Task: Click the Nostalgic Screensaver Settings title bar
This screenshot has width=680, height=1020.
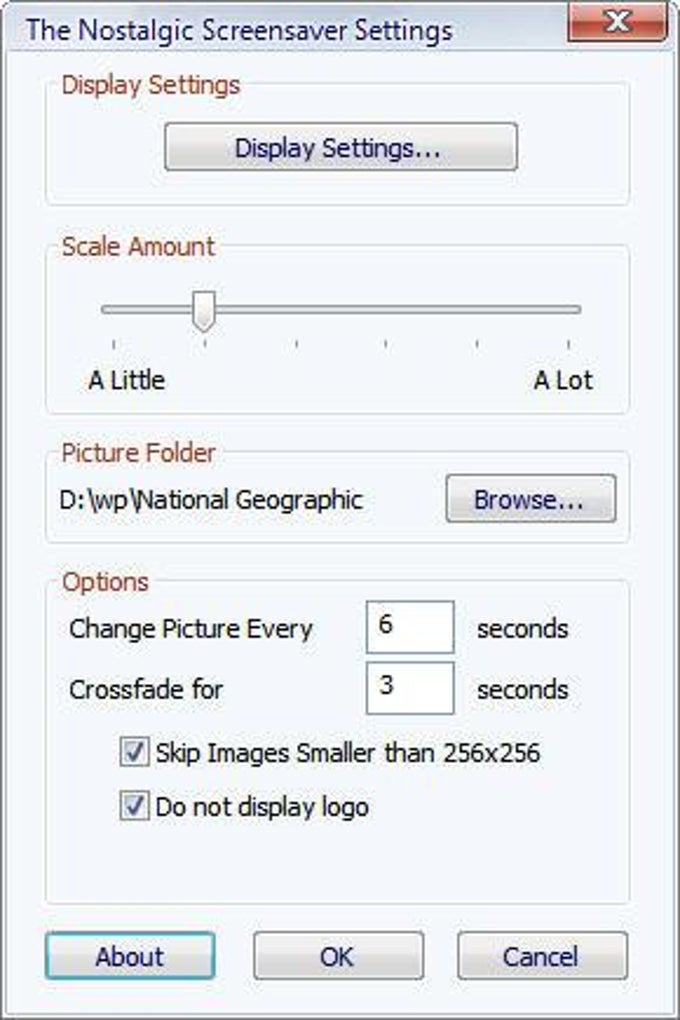Action: [240, 29]
